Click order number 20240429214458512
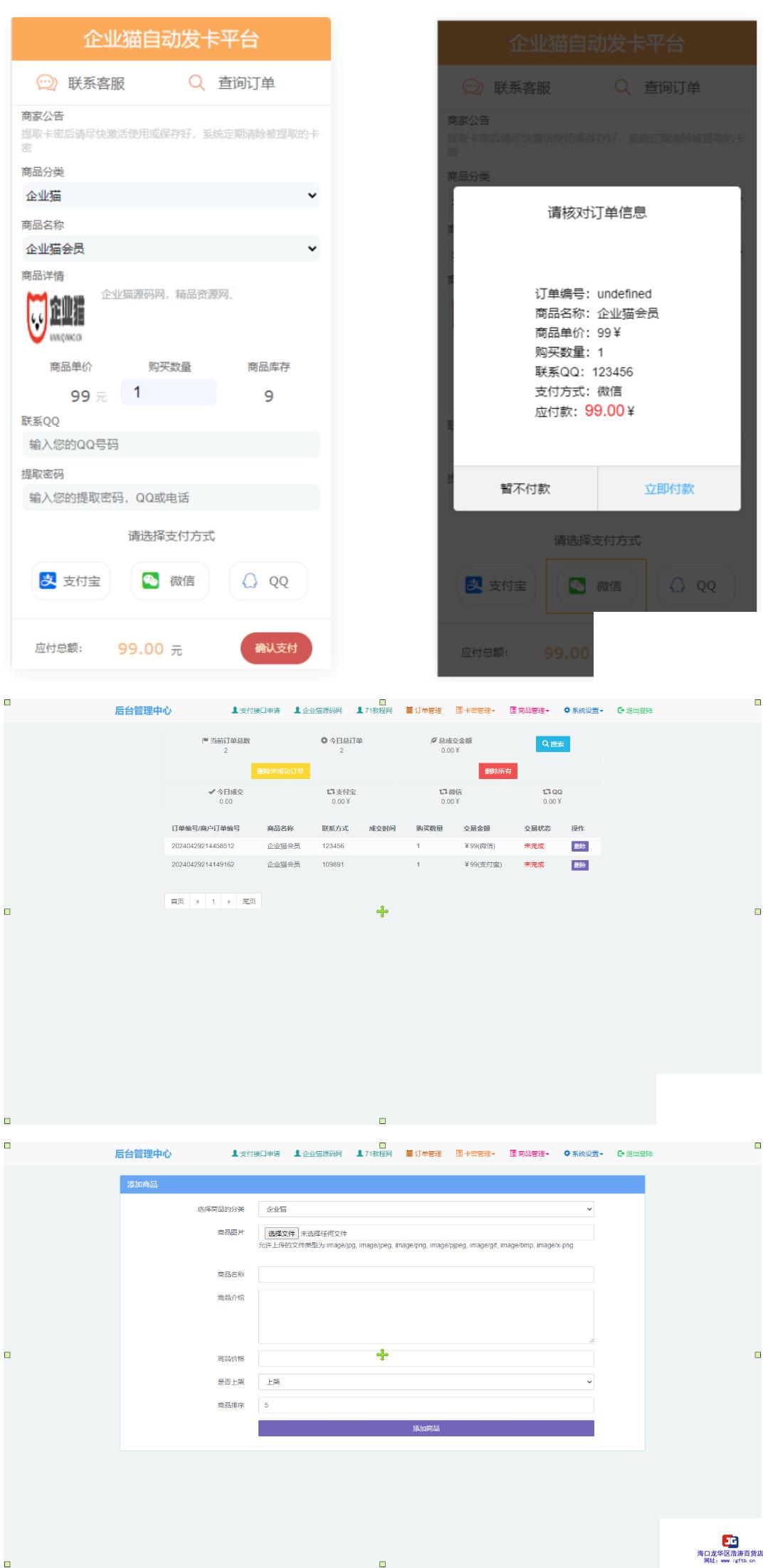 click(x=203, y=847)
